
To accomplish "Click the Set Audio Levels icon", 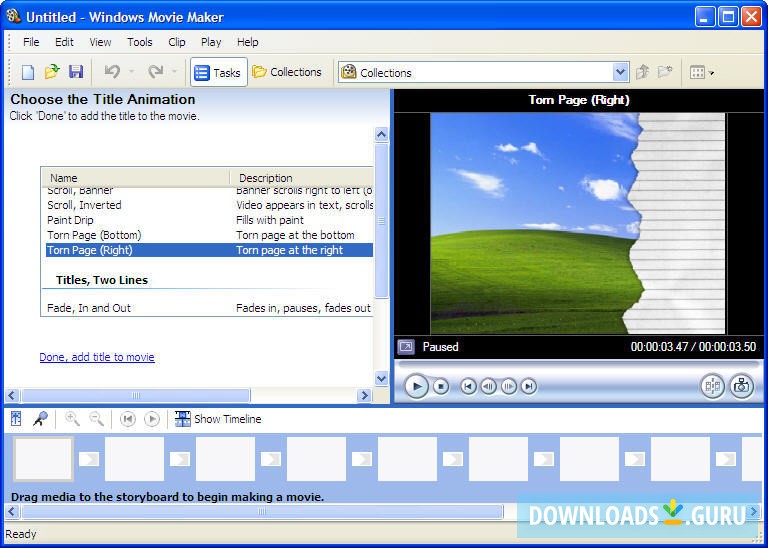I will click(16, 419).
